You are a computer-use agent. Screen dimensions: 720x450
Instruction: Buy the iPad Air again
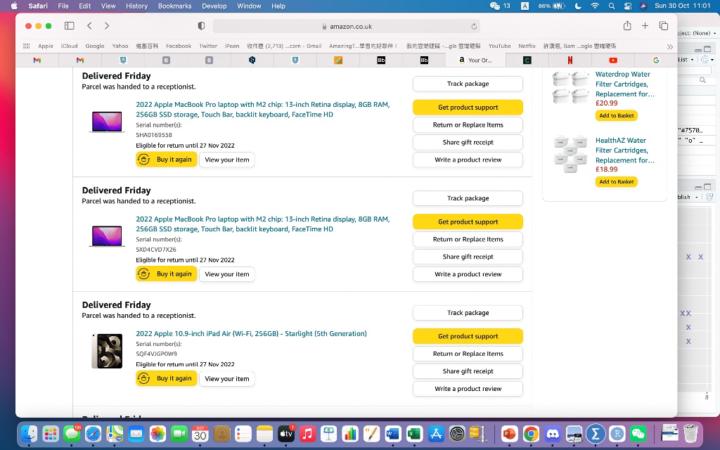pyautogui.click(x=166, y=378)
